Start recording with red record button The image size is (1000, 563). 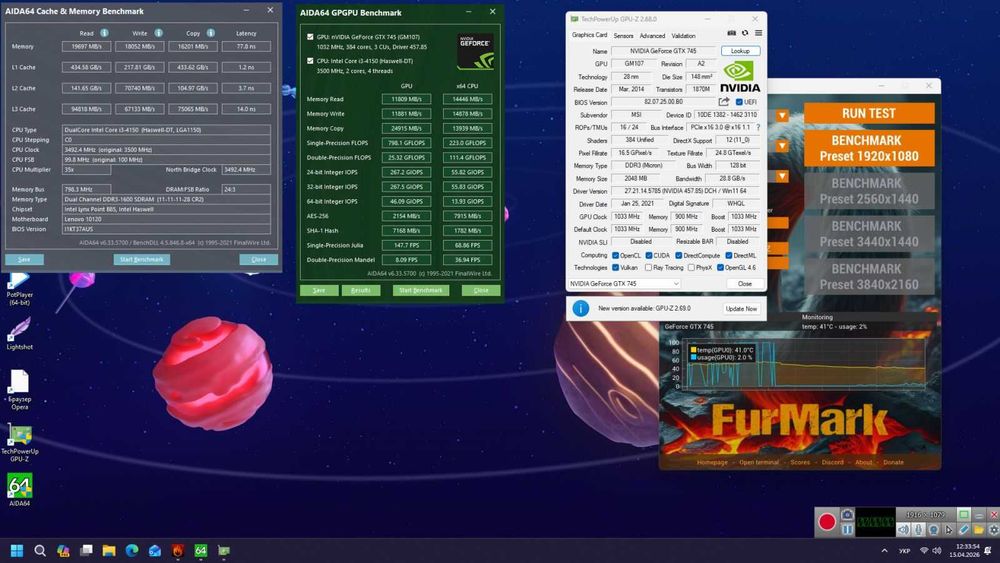[x=827, y=522]
